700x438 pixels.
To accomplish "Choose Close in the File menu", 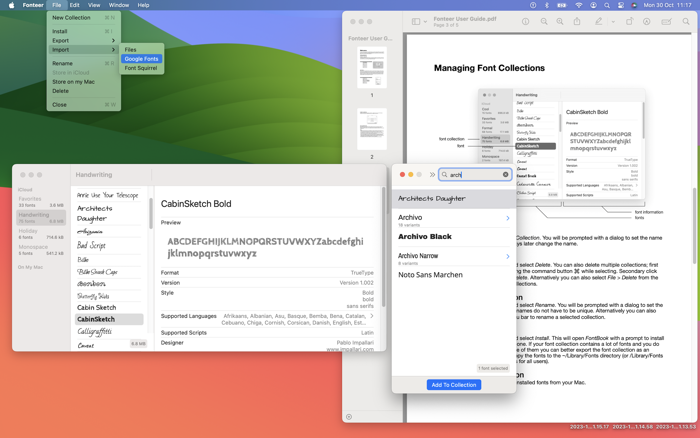I will click(x=83, y=104).
